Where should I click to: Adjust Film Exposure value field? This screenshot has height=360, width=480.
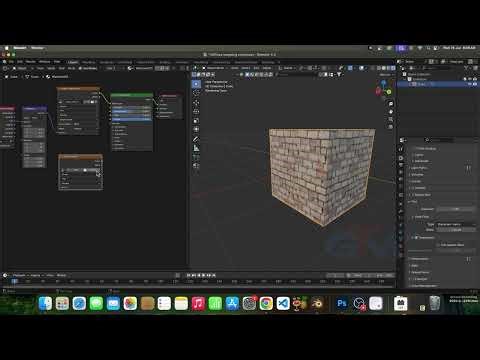(x=455, y=209)
